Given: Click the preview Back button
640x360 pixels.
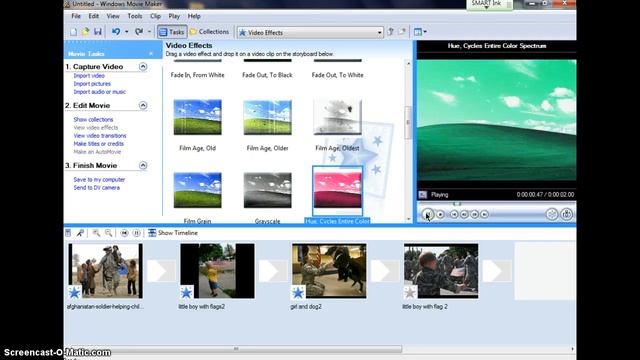Looking at the screenshot, I should 454,214.
